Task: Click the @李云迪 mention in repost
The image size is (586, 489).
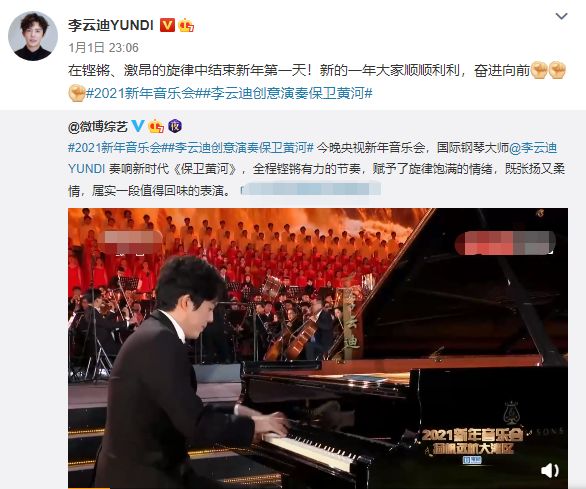Action: tap(533, 148)
